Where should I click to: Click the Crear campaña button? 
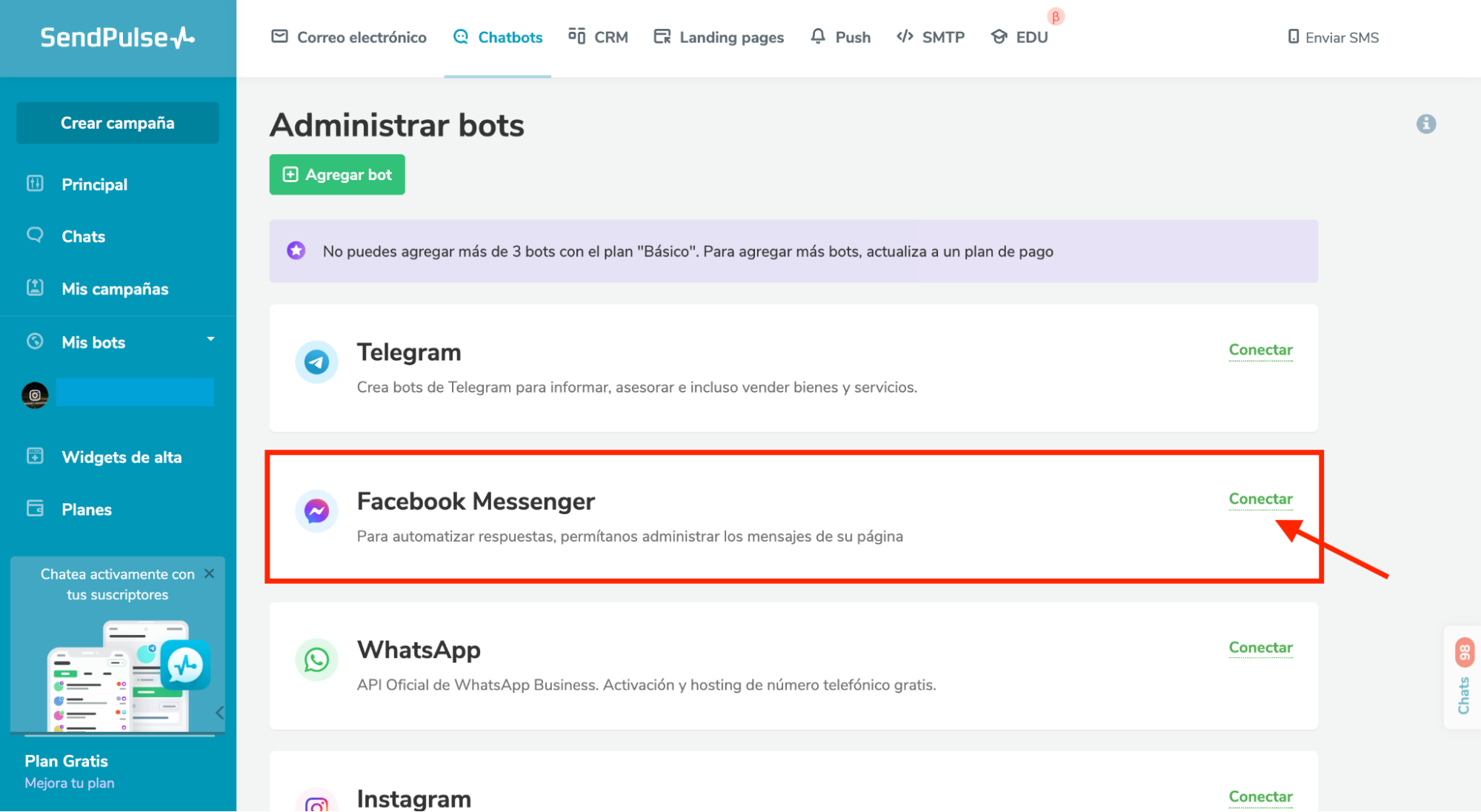pyautogui.click(x=118, y=123)
